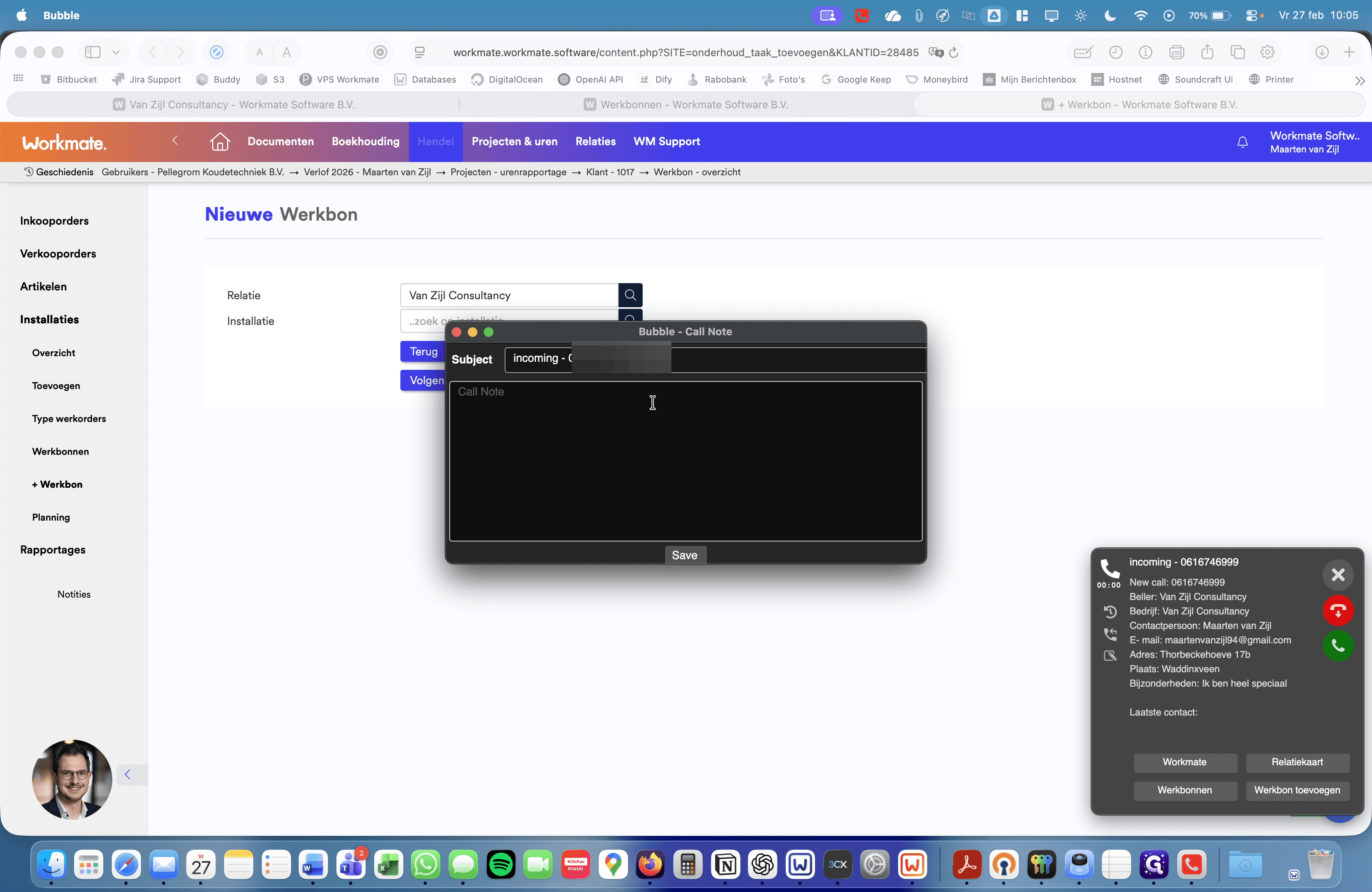
Task: Save the call note
Action: 685,555
